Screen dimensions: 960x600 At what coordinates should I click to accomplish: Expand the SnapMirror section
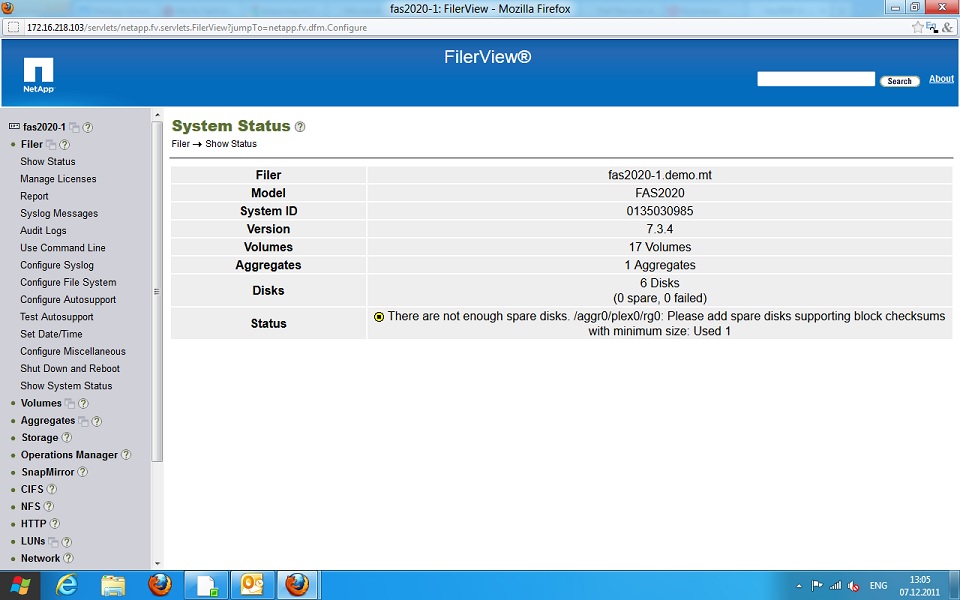click(x=13, y=472)
